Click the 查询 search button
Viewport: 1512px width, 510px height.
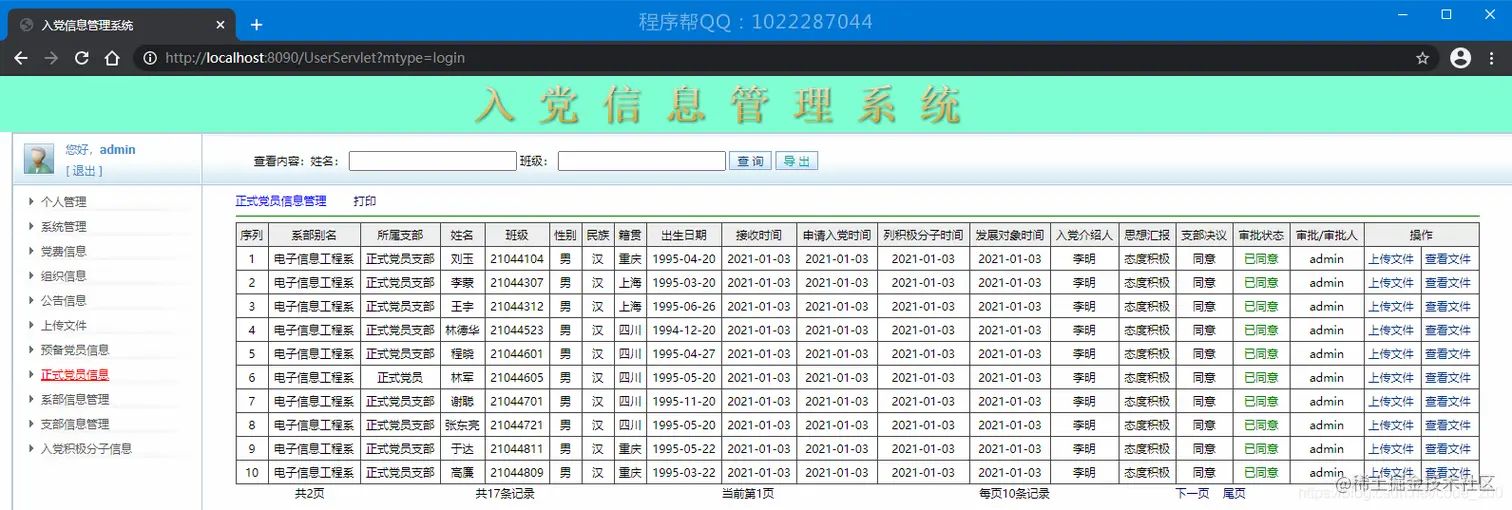(x=750, y=161)
